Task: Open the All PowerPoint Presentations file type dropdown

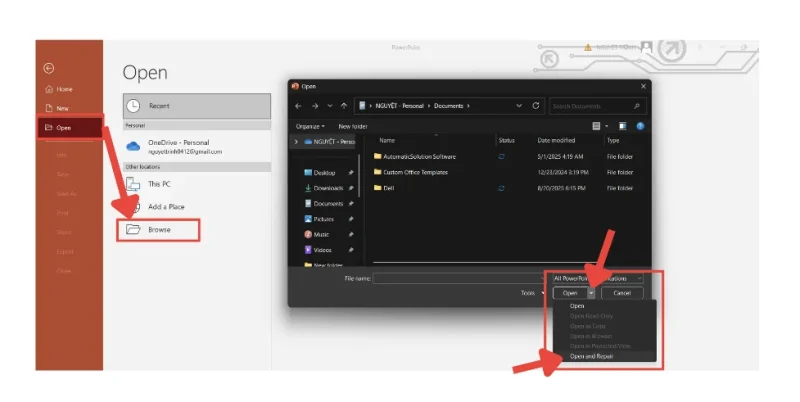Action: pos(598,279)
